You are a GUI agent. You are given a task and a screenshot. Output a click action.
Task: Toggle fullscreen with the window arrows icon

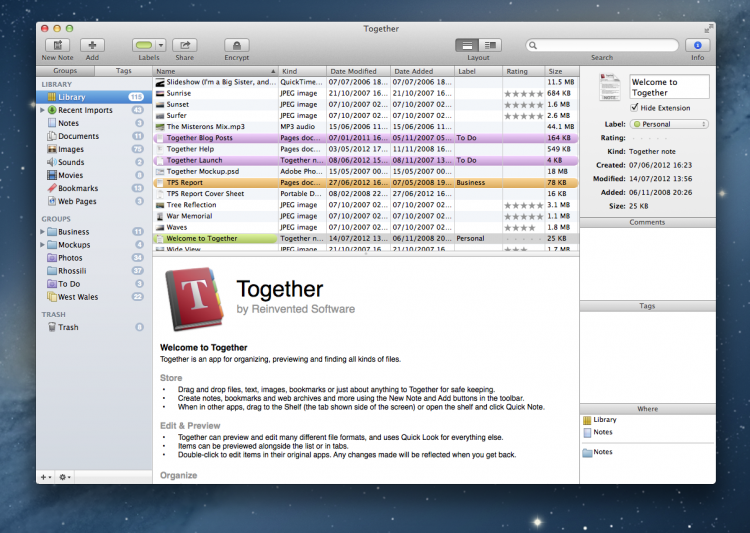click(708, 29)
